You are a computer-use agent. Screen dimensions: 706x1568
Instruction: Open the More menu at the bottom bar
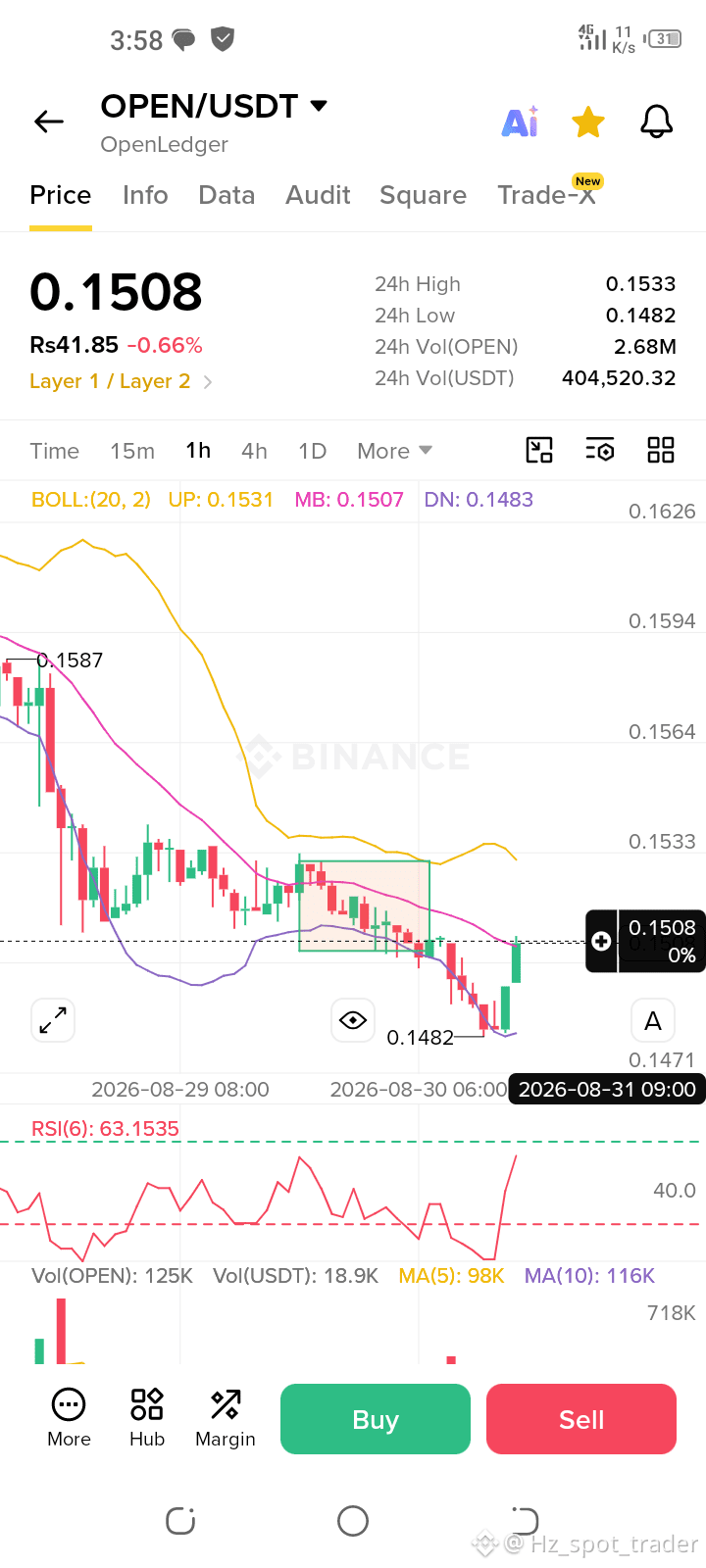69,1418
